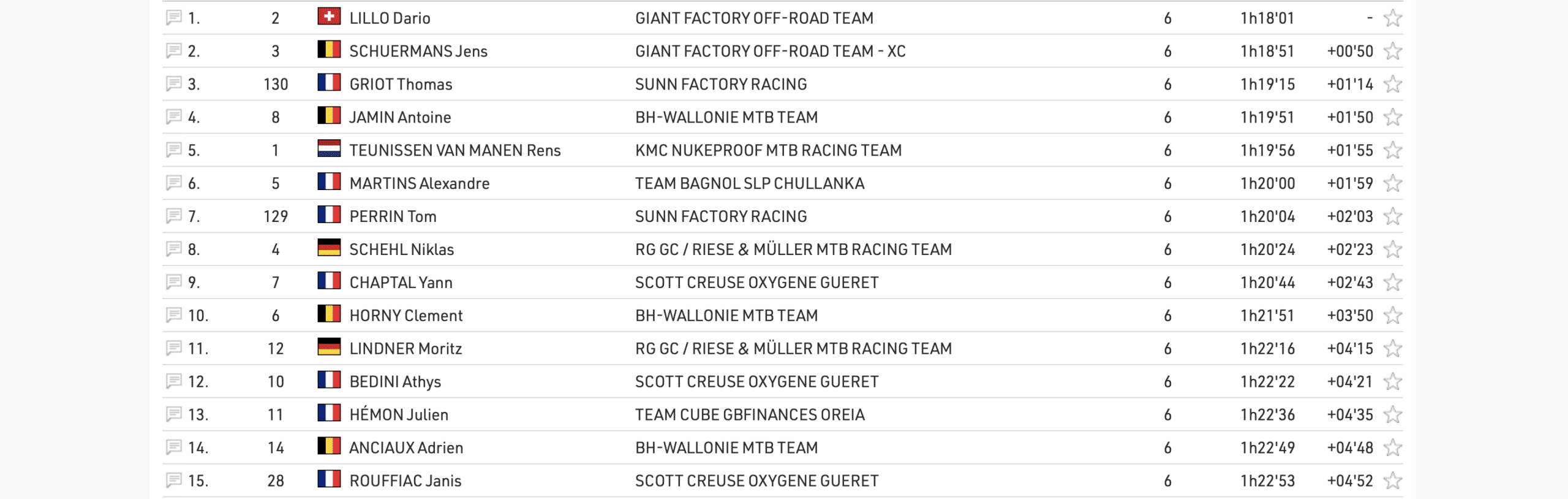
Task: Click German flag next to SCHEHL Niklas
Action: click(329, 248)
